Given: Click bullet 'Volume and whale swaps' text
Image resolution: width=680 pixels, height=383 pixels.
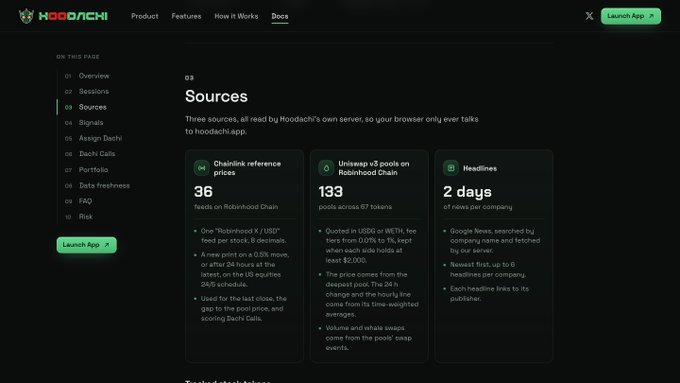Looking at the screenshot, I should pos(368,337).
